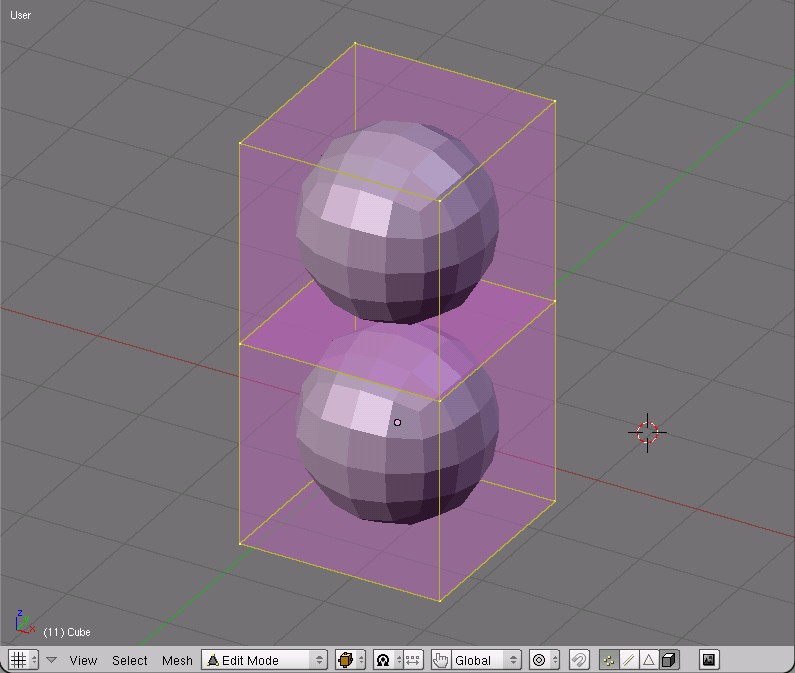
Task: Click the XYZ axis orientation indicator
Action: pyautogui.click(x=24, y=622)
